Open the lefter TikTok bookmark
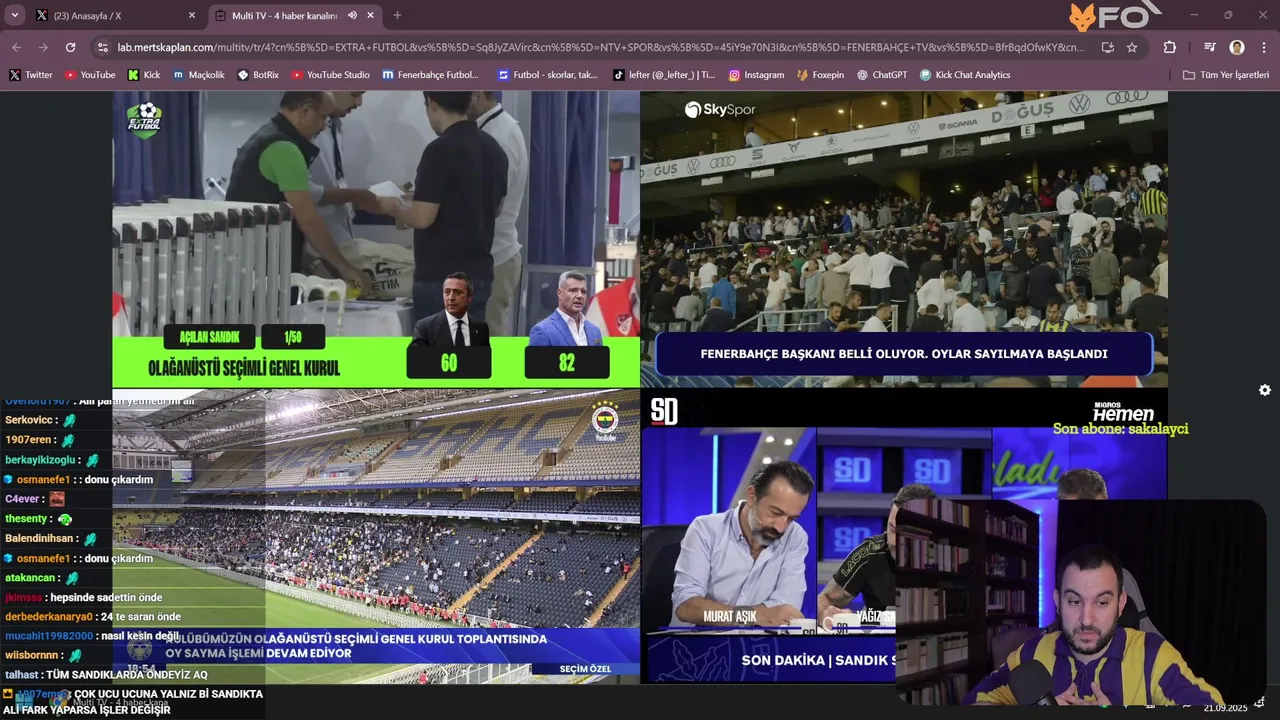The width and height of the screenshot is (1280, 720). pyautogui.click(x=664, y=75)
